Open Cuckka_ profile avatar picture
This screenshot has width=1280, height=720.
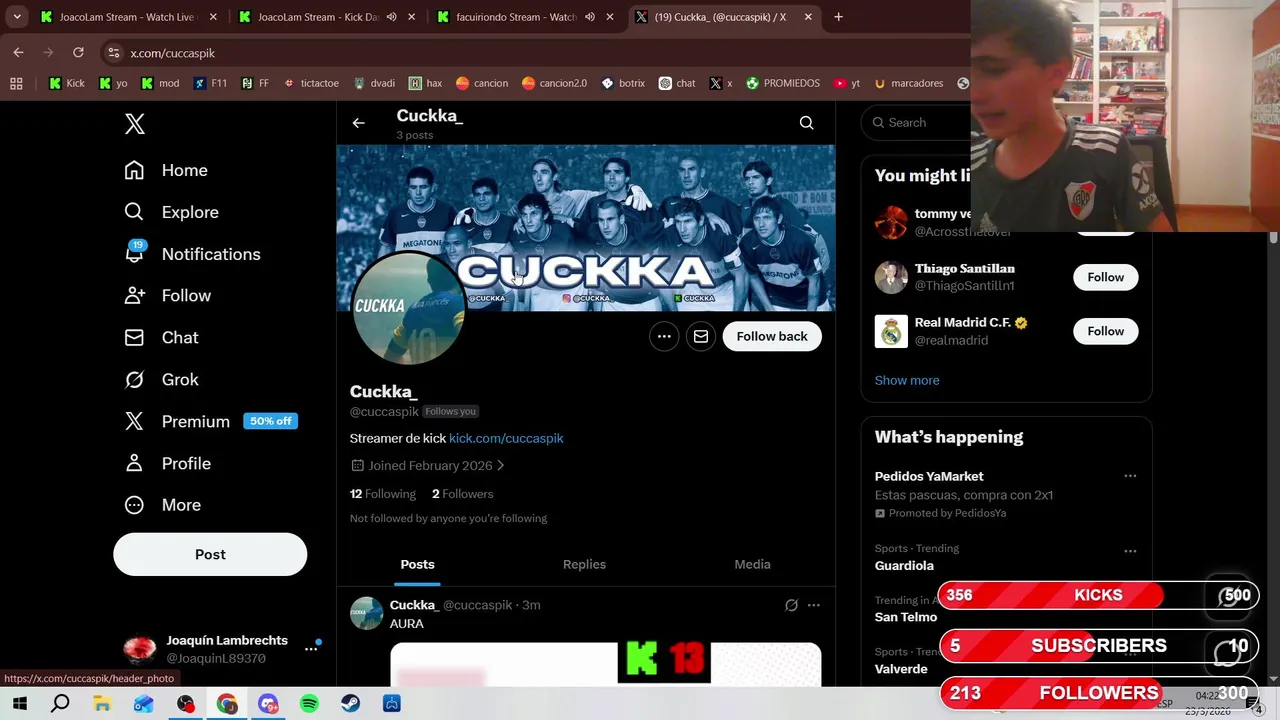408,308
